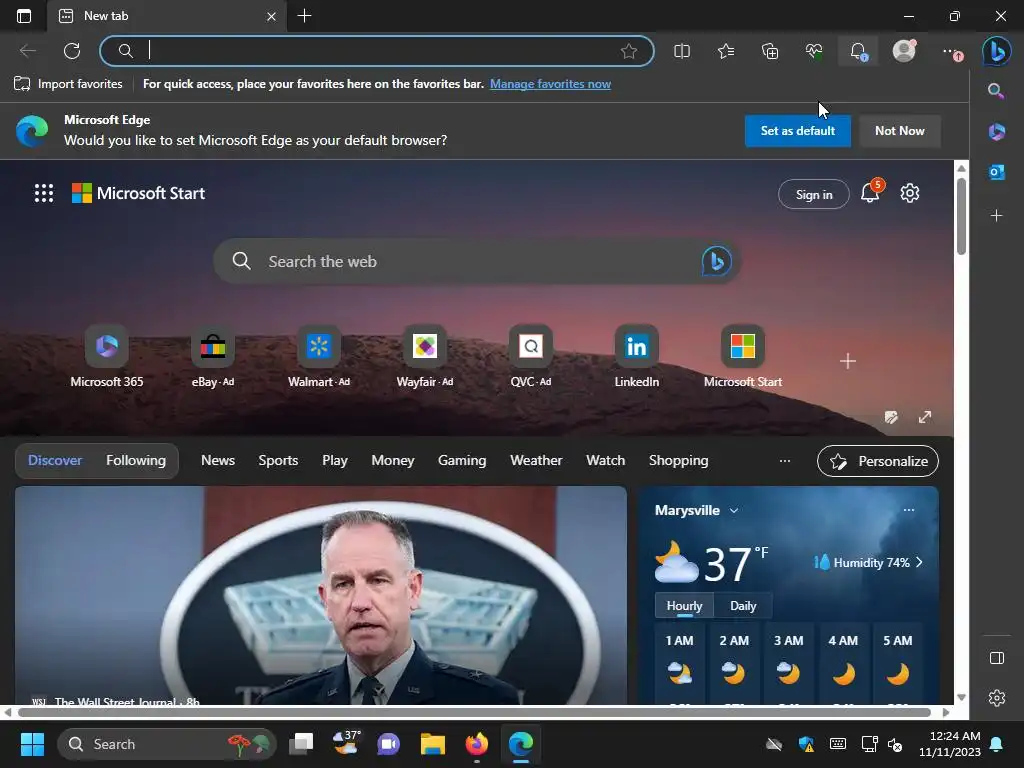This screenshot has width=1024, height=768.
Task: Open Collections icon in toolbar
Action: coord(770,51)
